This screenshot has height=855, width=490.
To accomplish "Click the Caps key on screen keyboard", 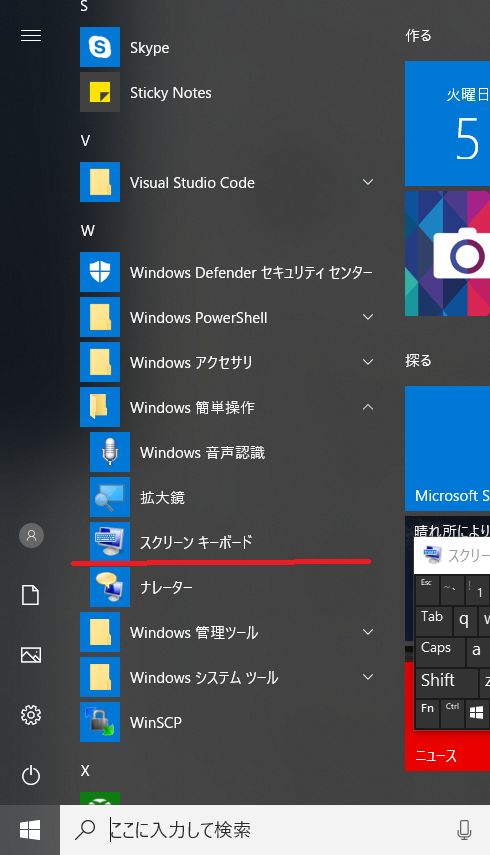I will pos(440,652).
